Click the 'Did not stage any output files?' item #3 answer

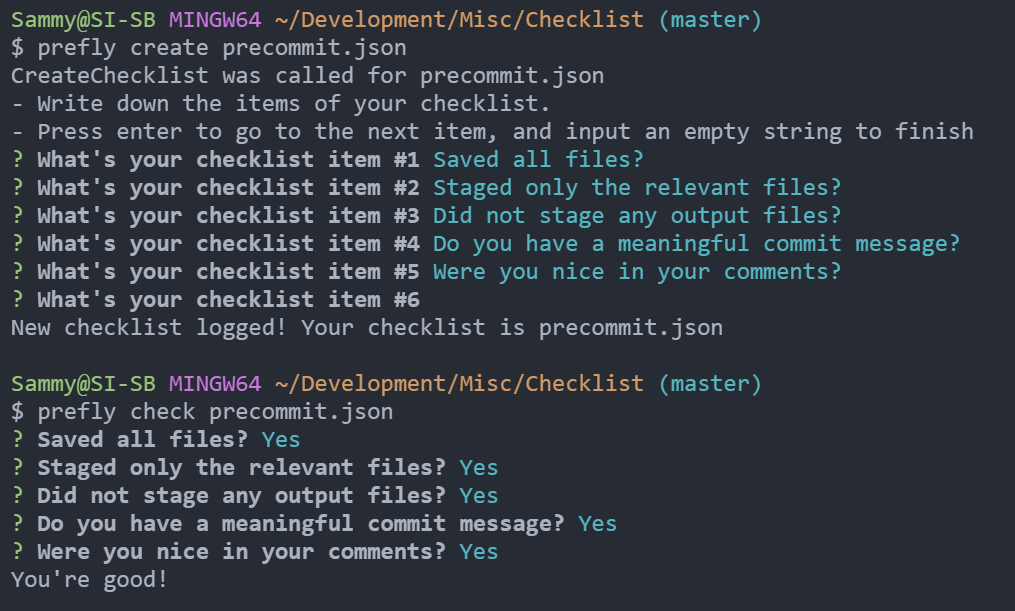[x=637, y=216]
